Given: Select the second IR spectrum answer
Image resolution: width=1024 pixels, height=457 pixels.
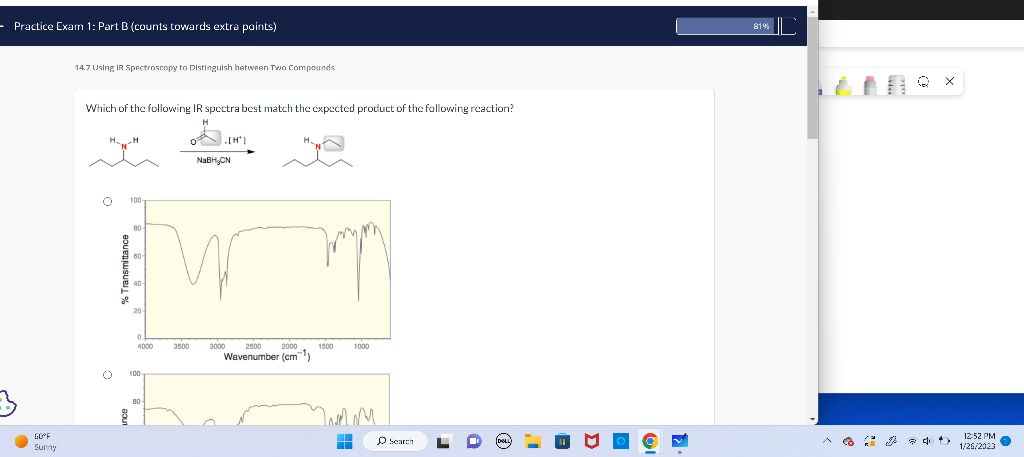Looking at the screenshot, I should pyautogui.click(x=106, y=375).
